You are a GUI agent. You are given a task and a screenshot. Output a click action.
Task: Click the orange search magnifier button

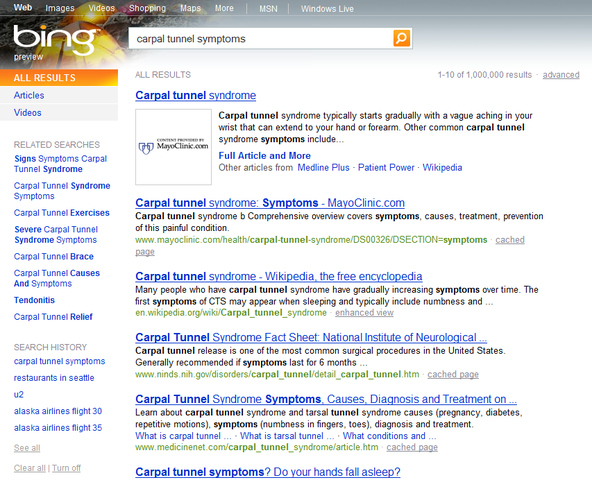coord(401,38)
